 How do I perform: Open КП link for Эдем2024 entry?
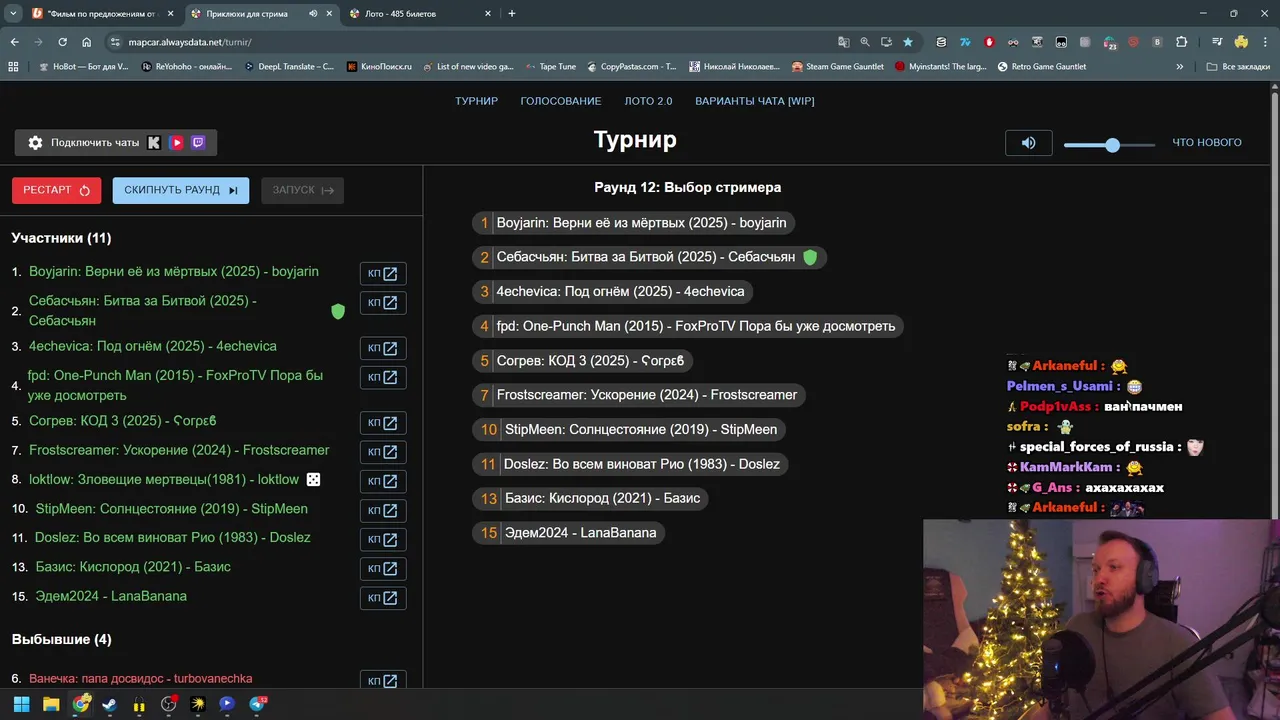[383, 598]
